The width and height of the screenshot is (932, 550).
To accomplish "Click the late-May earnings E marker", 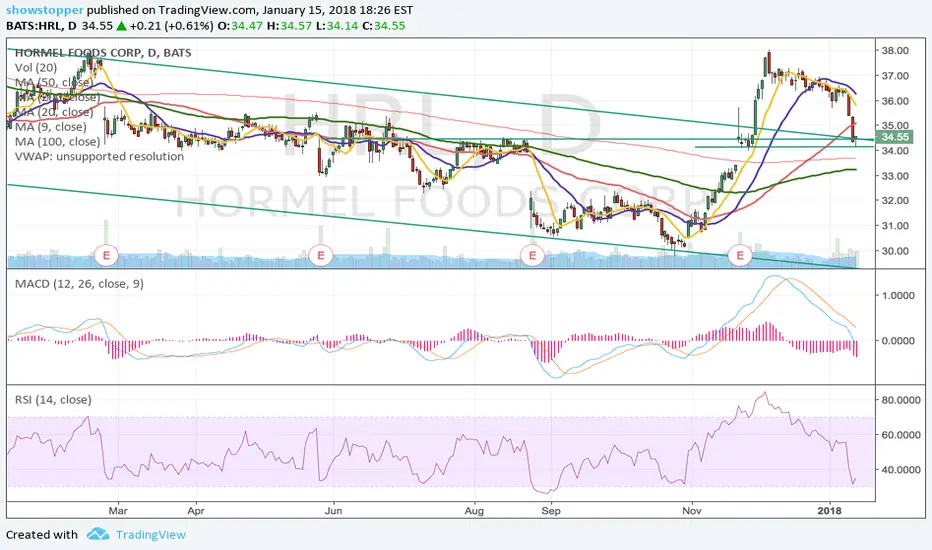I will tap(320, 256).
